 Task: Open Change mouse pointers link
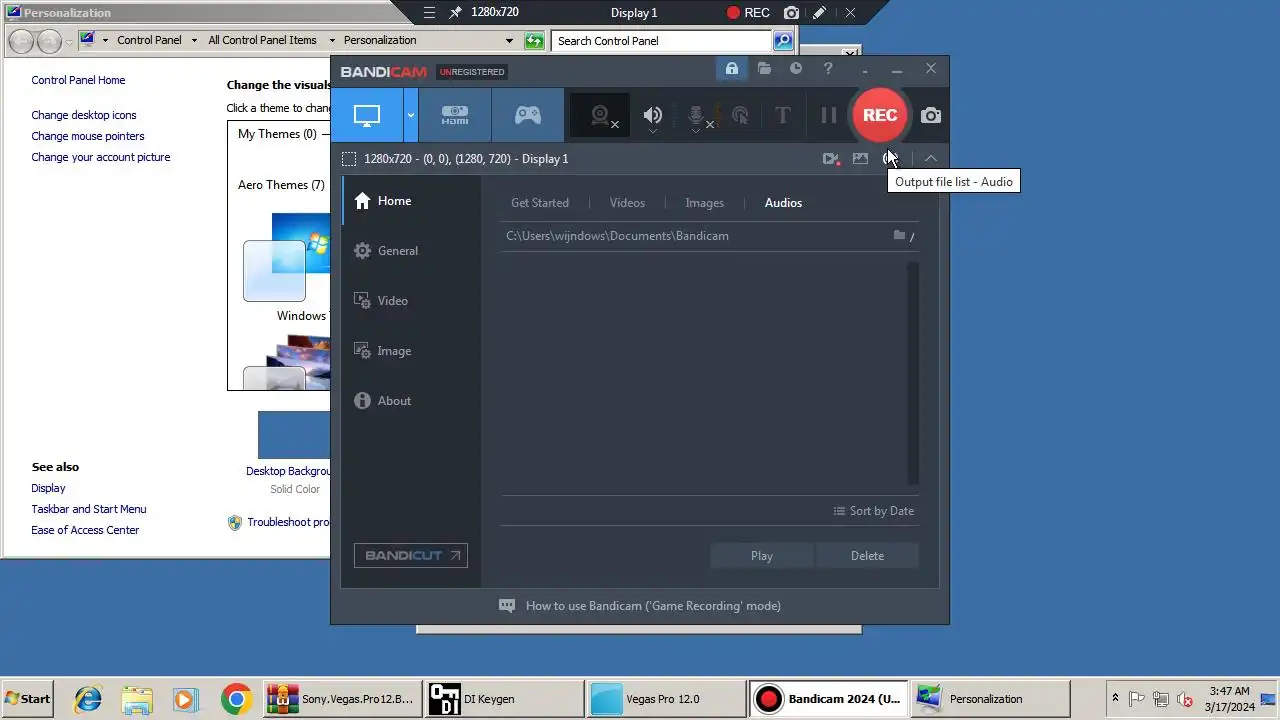[88, 136]
